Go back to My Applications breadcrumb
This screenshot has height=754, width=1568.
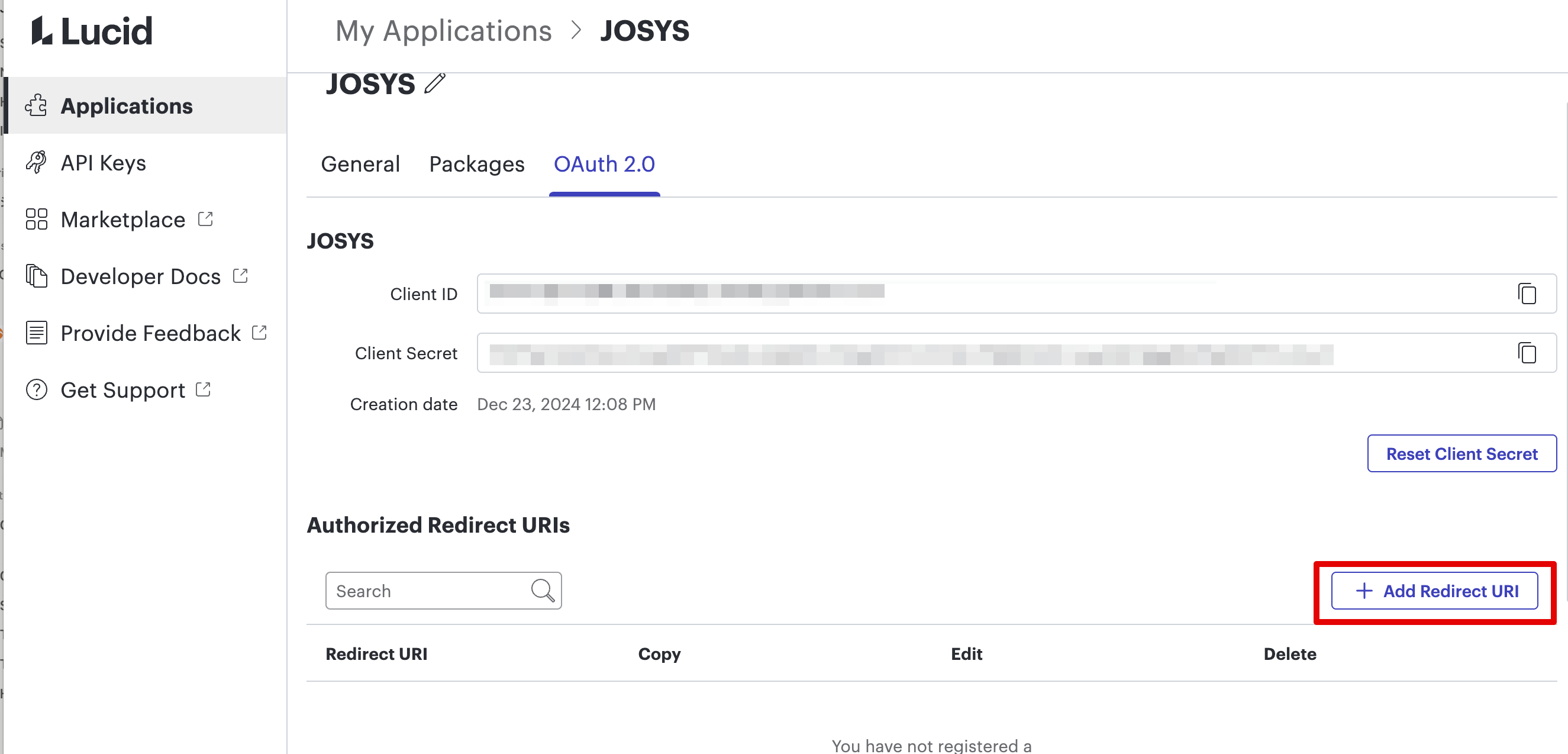point(443,30)
